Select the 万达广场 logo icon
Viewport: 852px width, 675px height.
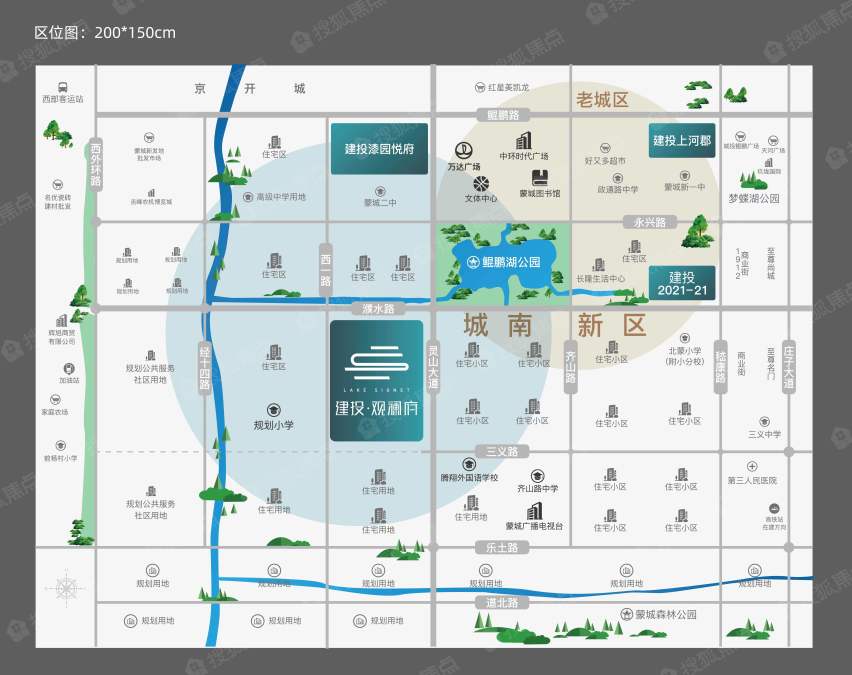tap(463, 151)
